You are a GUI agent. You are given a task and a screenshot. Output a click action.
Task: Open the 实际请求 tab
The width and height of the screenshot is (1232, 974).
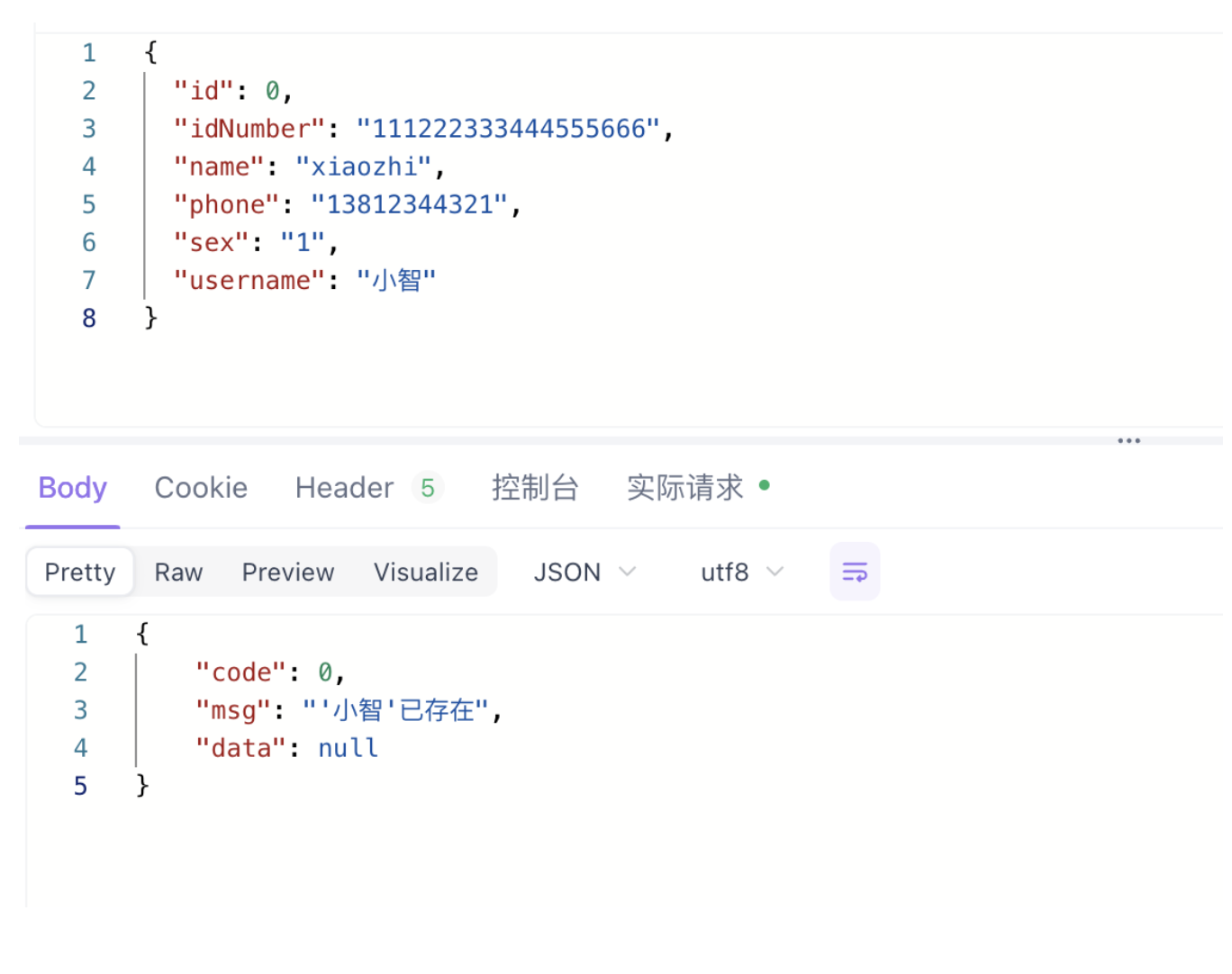(x=684, y=488)
